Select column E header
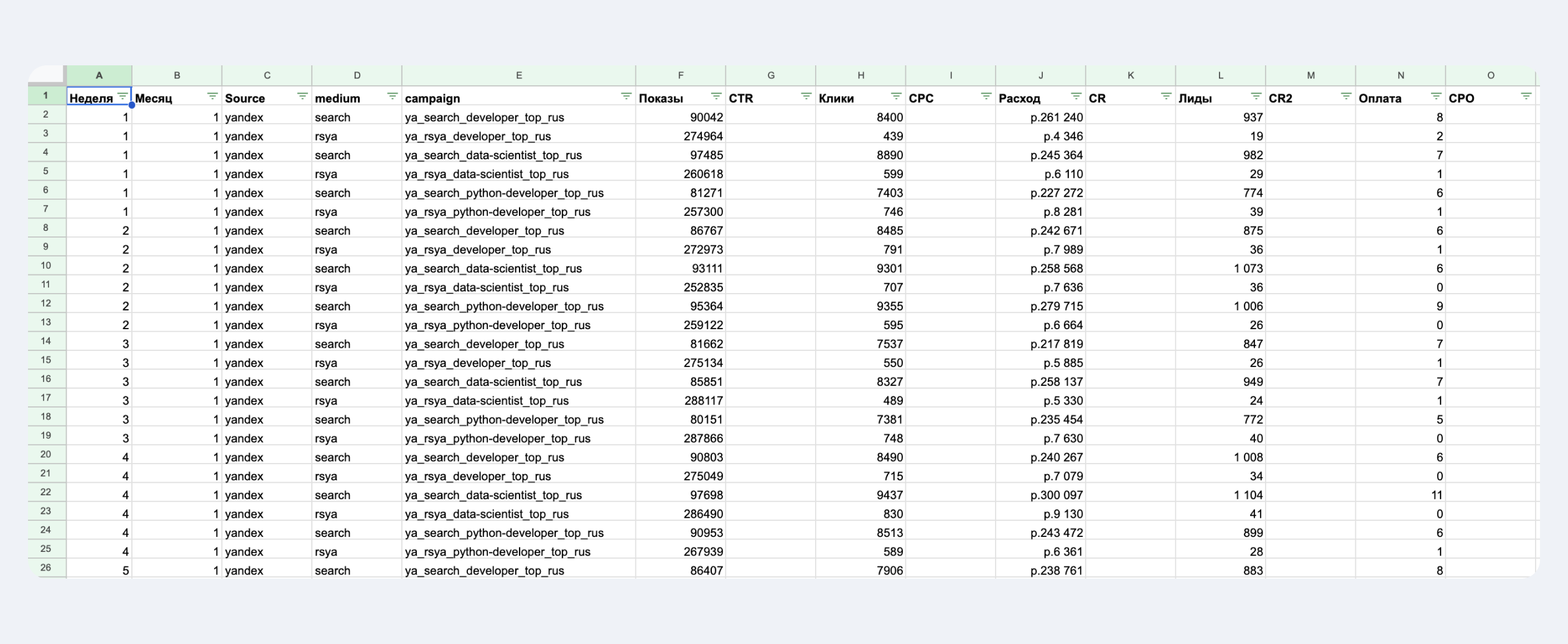This screenshot has height=644, width=1568. tap(519, 75)
